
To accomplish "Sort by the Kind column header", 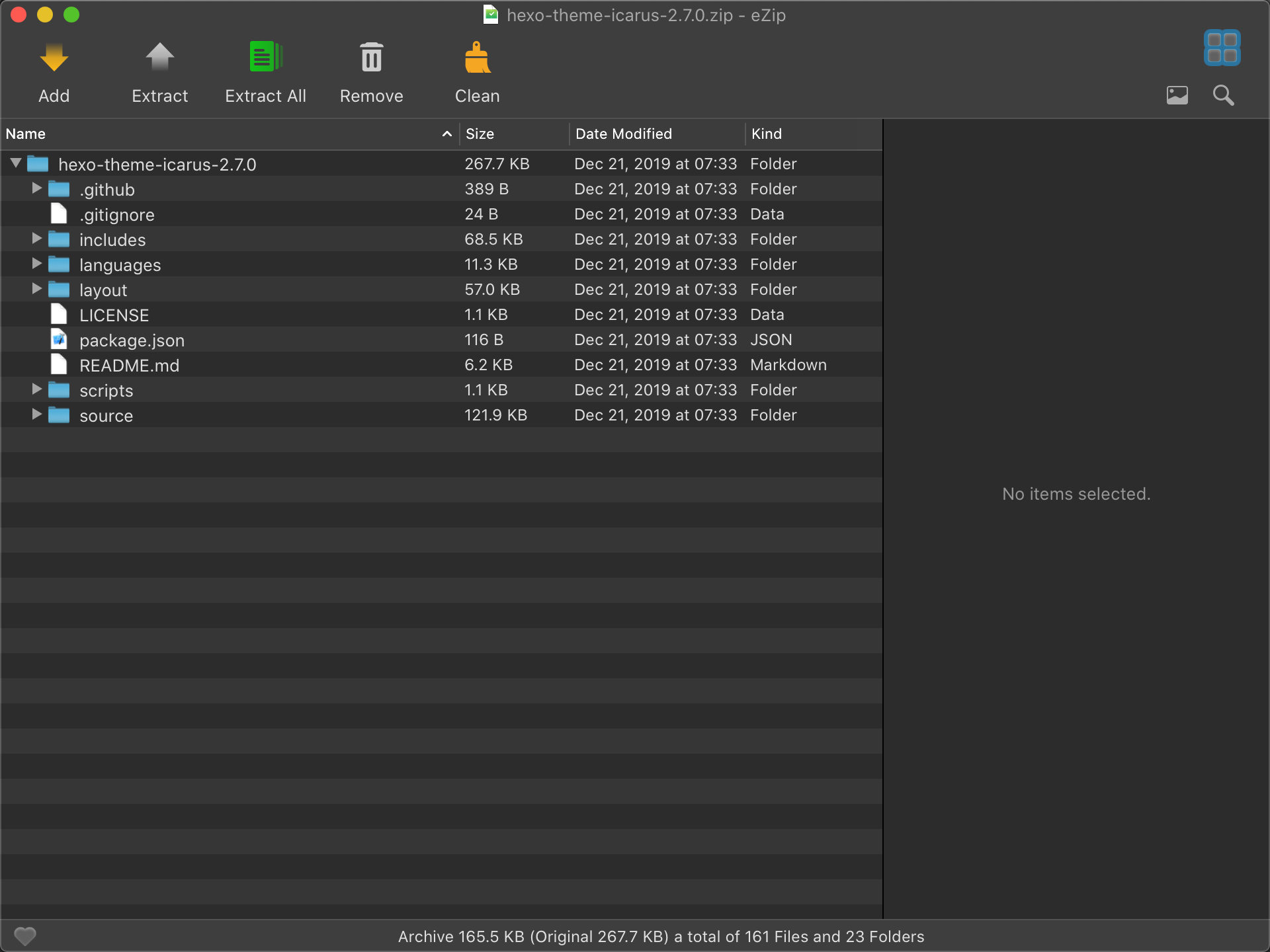I will pyautogui.click(x=814, y=134).
